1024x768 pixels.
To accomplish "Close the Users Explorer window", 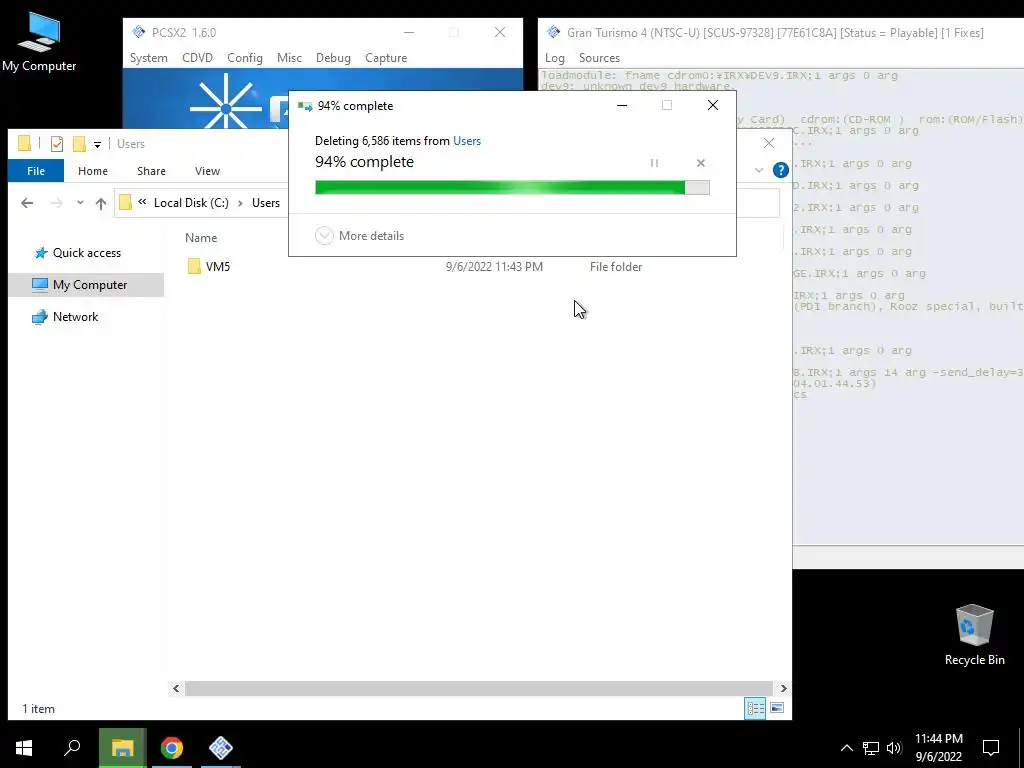I will click(769, 143).
